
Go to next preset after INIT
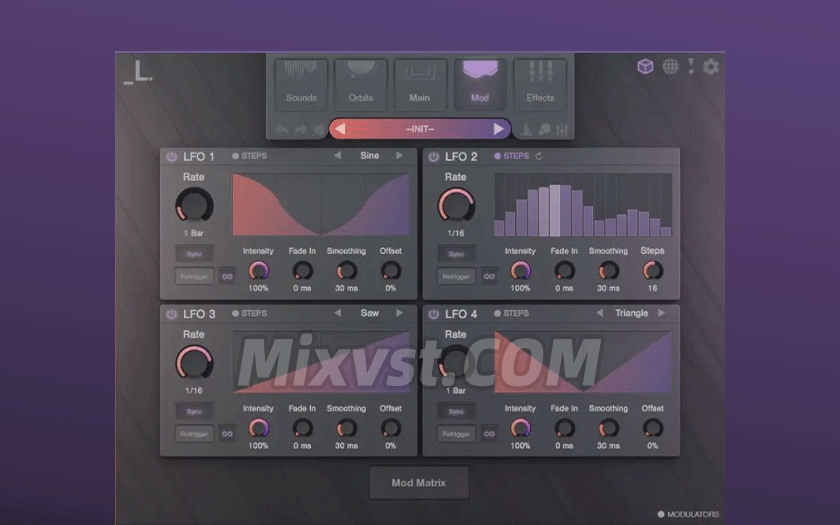click(499, 129)
